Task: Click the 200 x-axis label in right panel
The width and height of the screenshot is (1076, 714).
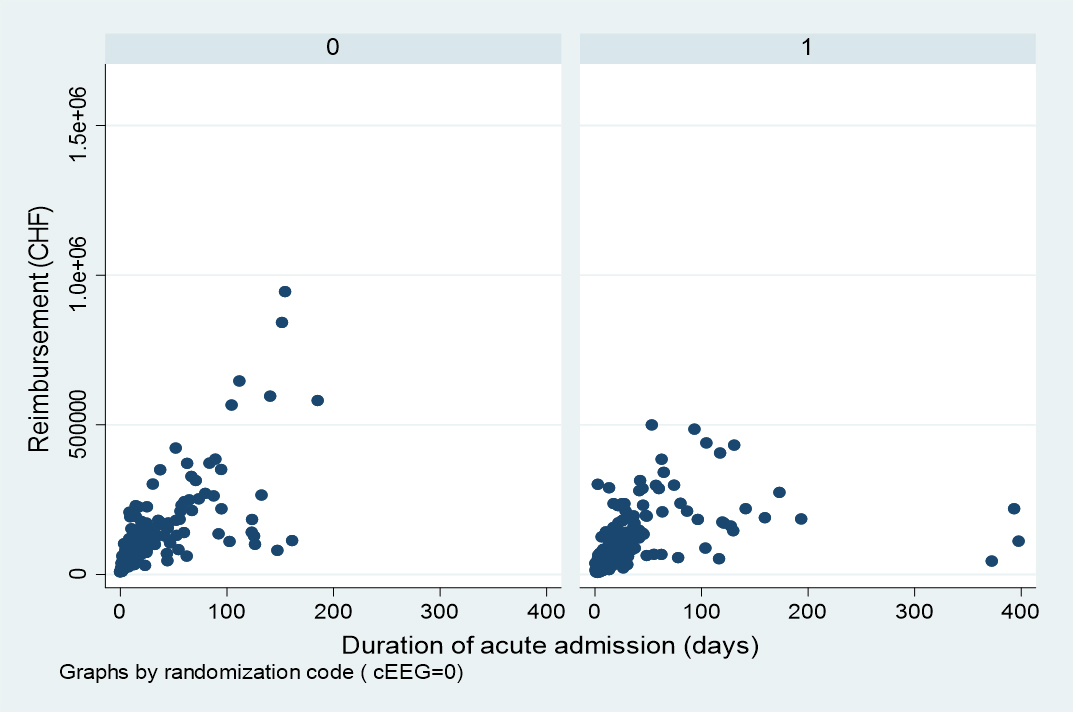Action: point(808,609)
